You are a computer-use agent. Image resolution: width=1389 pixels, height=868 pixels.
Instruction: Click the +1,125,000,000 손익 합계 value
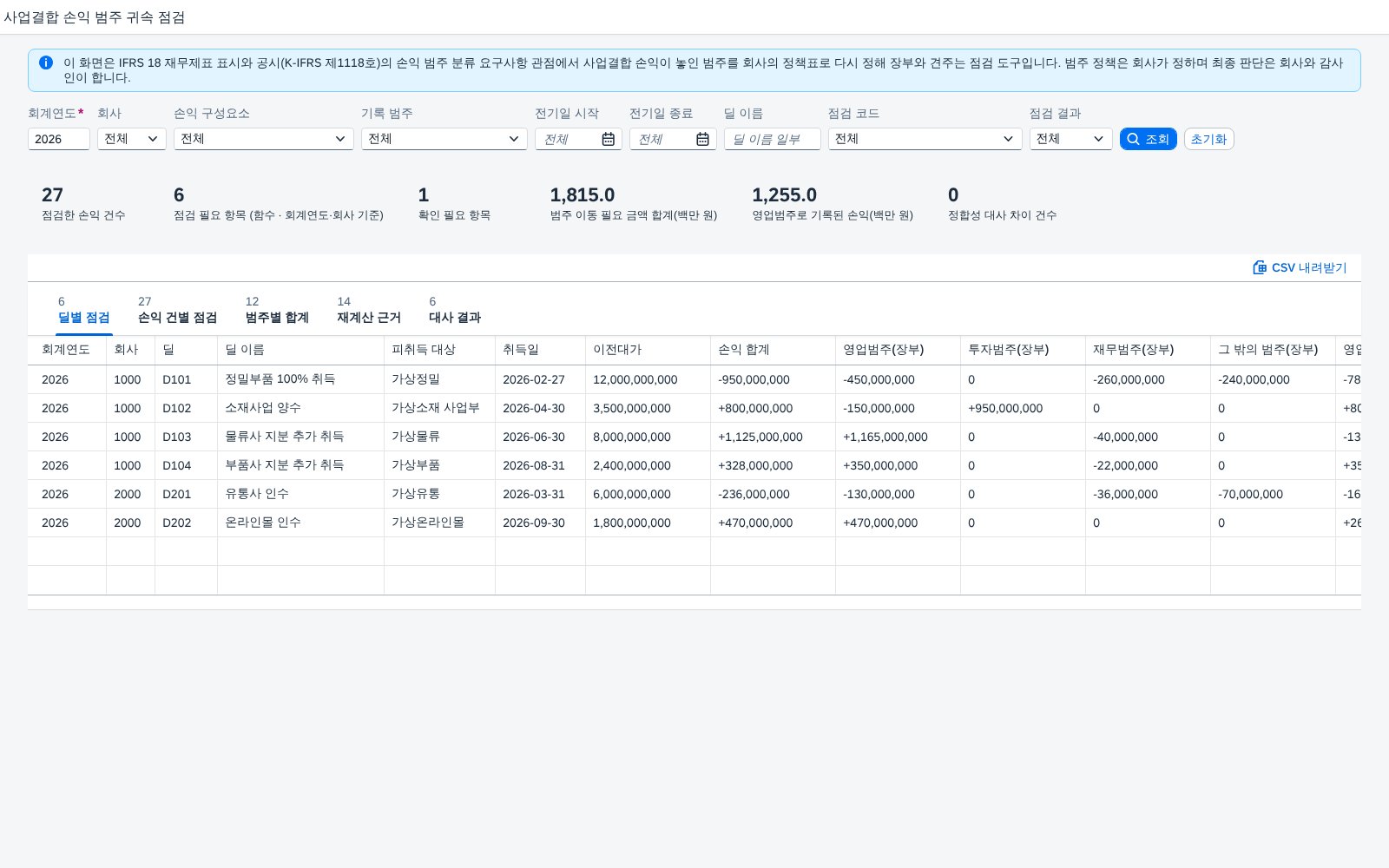(x=760, y=437)
